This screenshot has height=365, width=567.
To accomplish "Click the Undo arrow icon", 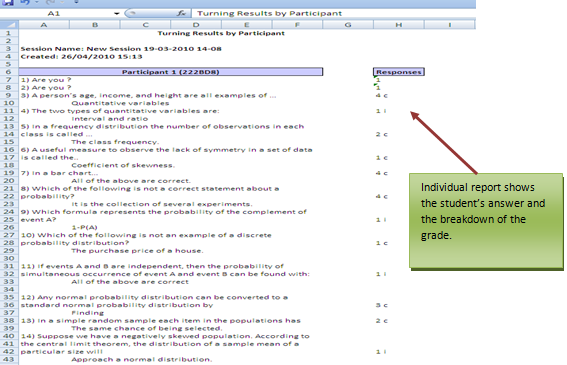I will (25, 2).
